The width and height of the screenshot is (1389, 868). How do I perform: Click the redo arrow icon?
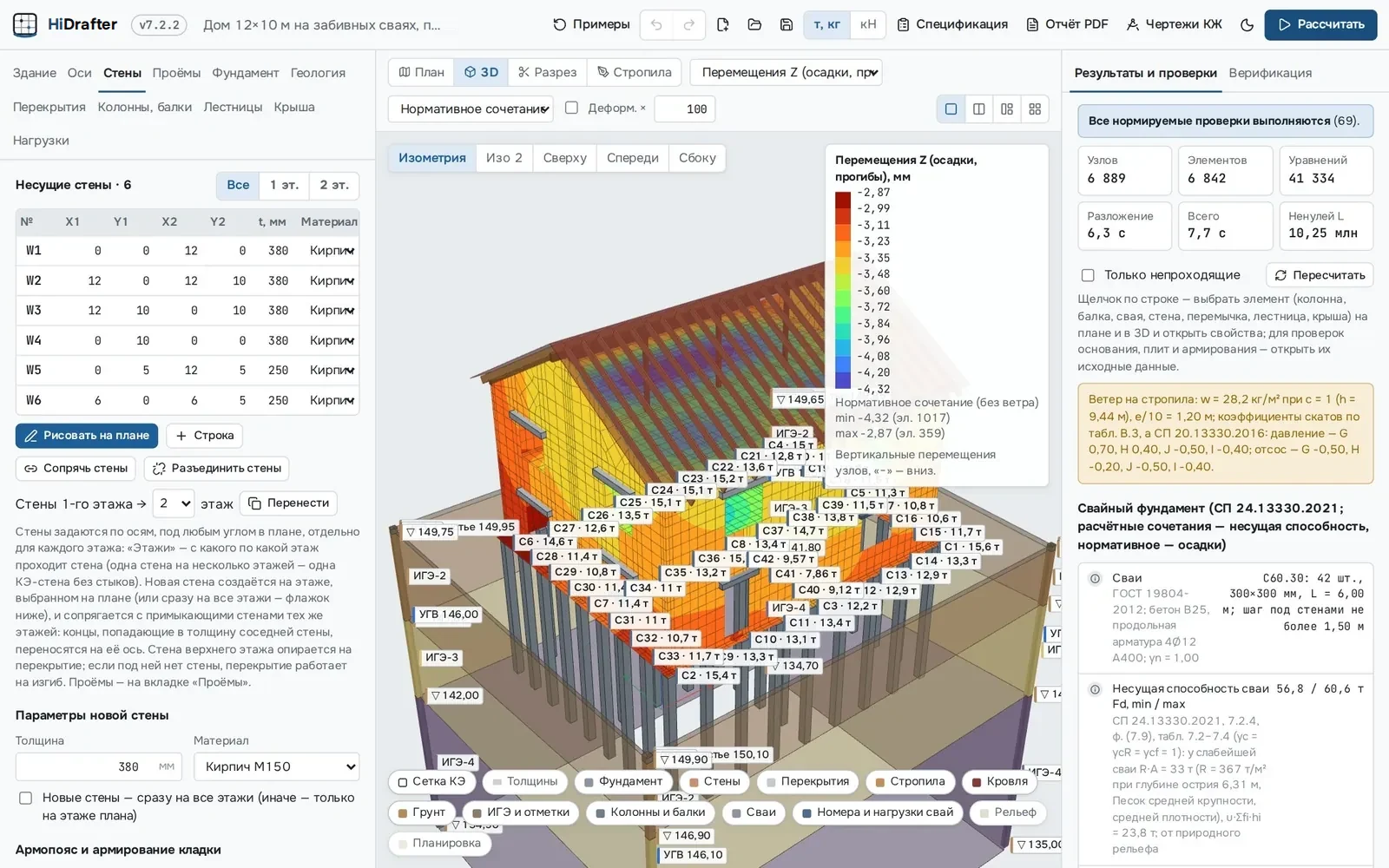(688, 24)
